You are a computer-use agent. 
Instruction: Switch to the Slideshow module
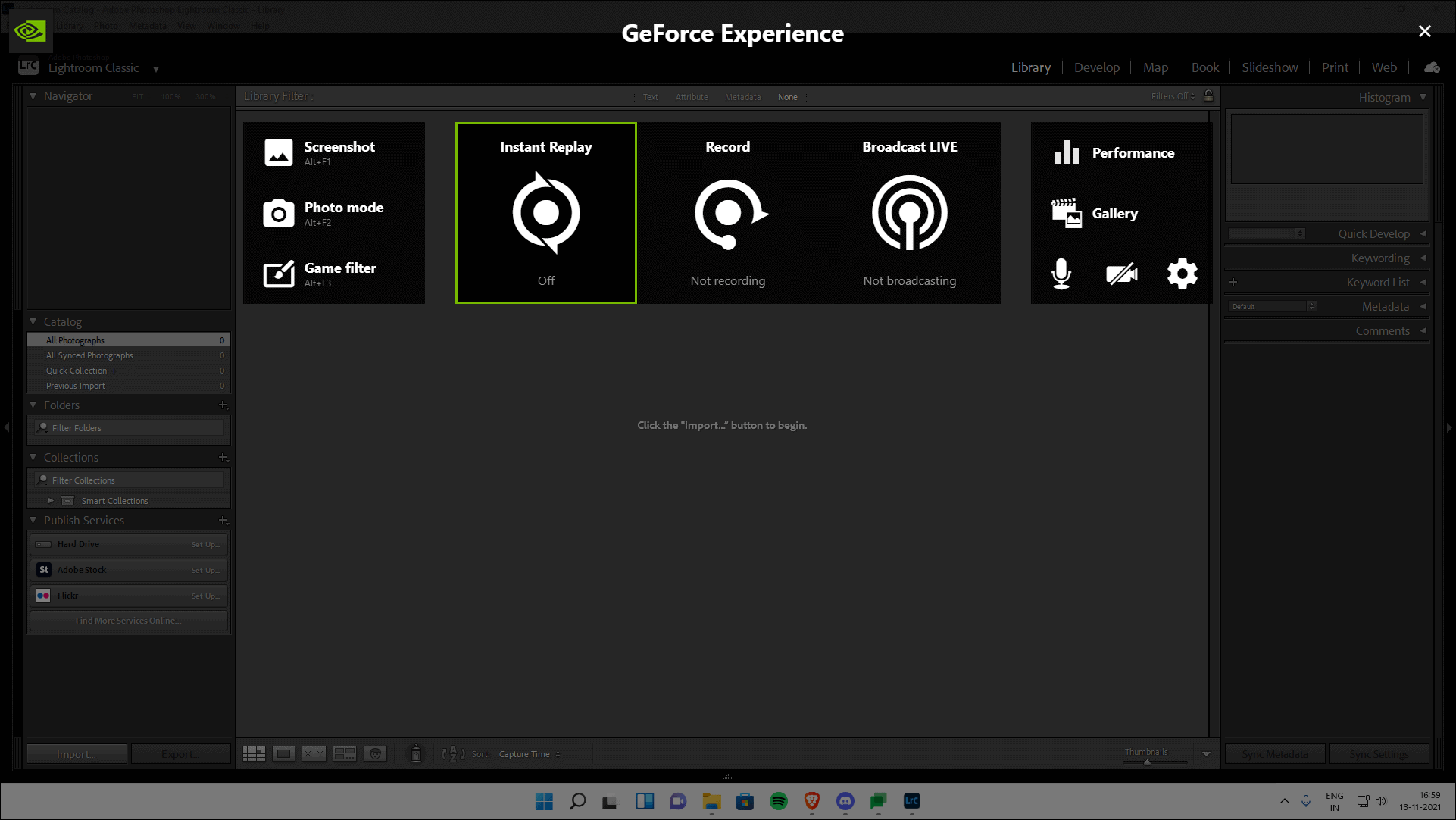pos(1270,67)
